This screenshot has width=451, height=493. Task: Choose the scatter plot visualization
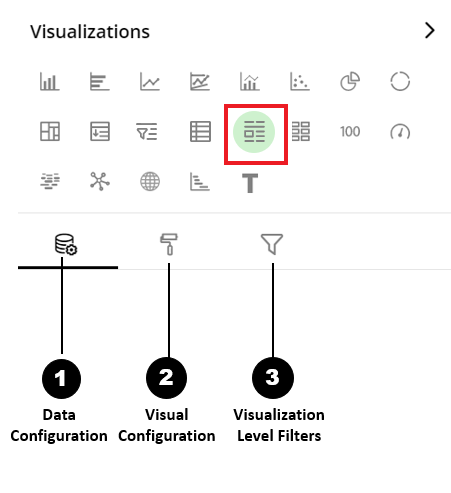(x=300, y=82)
